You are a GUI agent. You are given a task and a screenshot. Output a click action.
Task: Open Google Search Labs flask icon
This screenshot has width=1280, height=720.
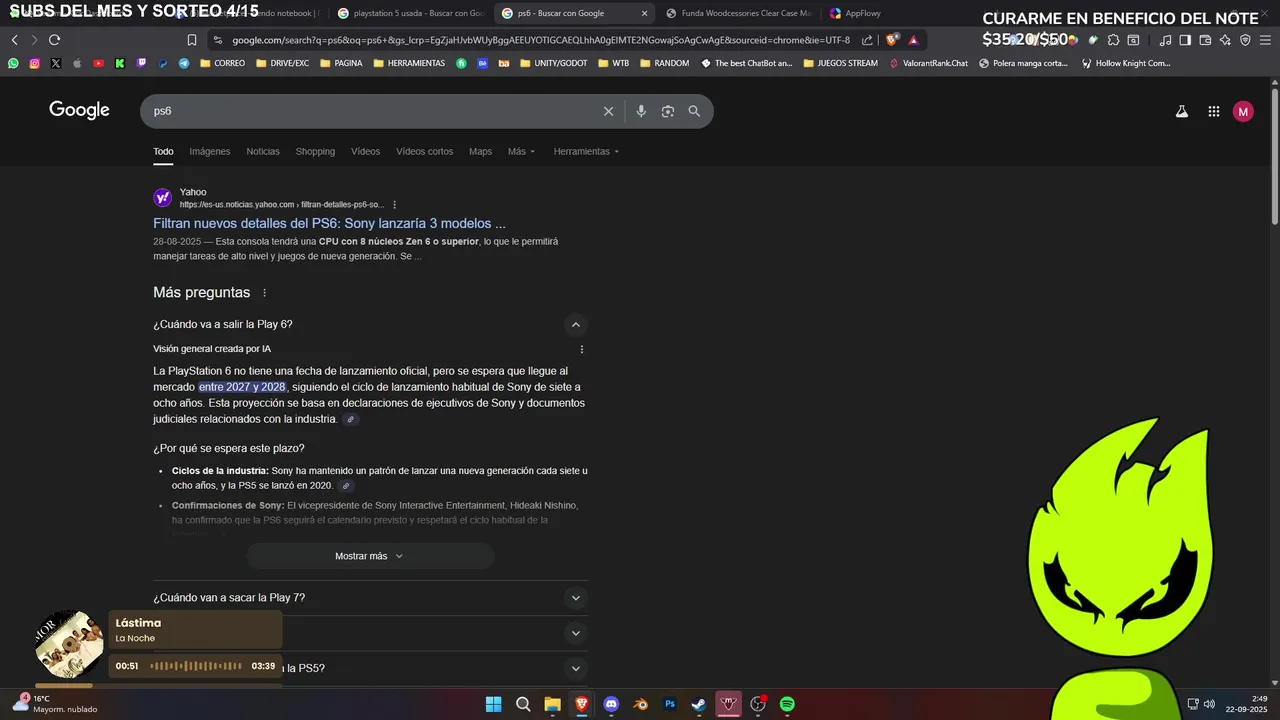pos(1181,112)
